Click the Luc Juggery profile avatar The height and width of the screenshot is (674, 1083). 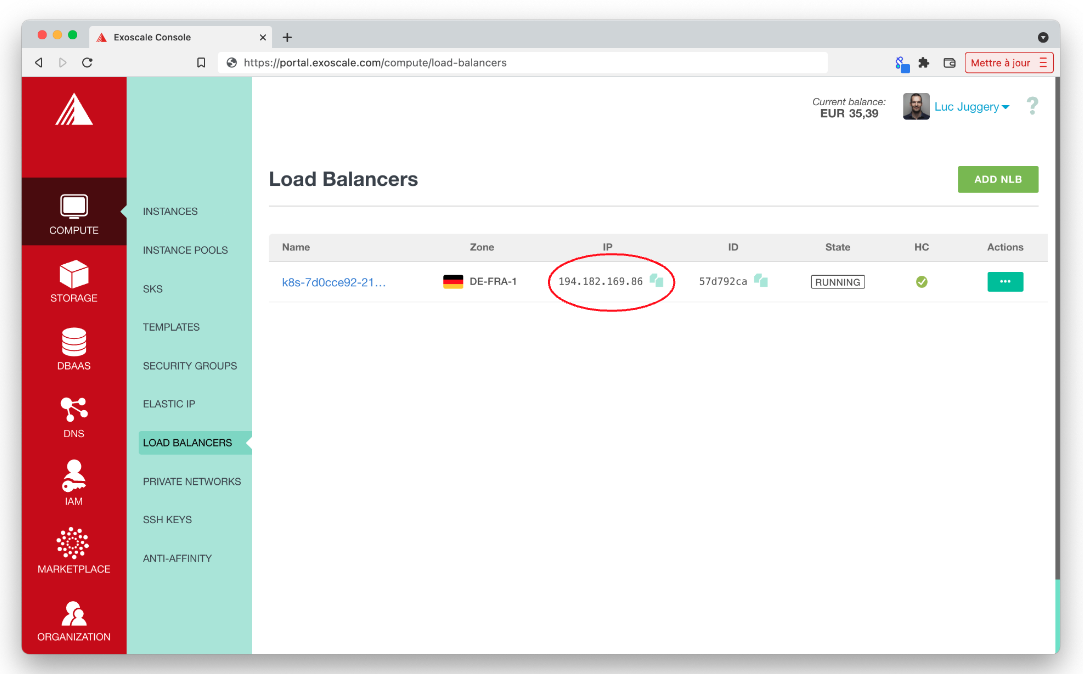click(916, 106)
